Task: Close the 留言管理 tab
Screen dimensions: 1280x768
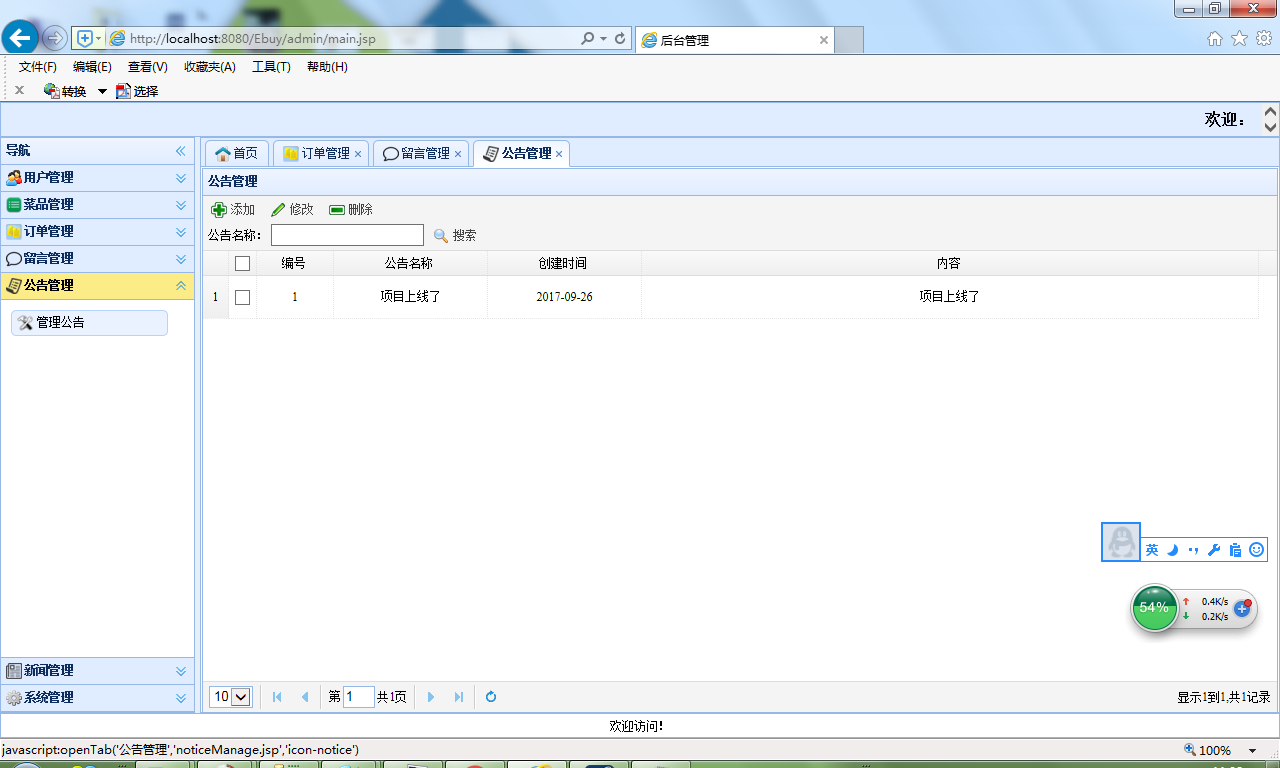Action: point(458,154)
